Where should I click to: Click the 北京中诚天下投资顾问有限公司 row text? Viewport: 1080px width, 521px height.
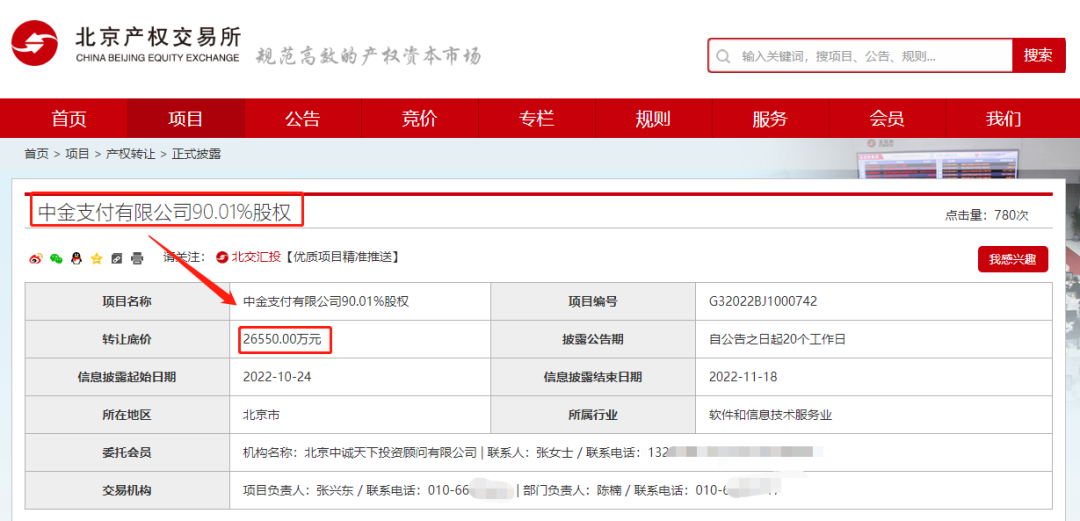(x=390, y=453)
